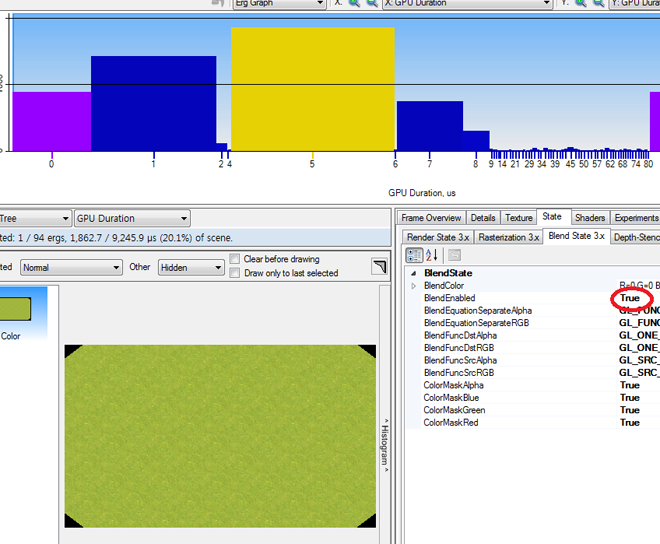
Task: Open the Experiments tab
Action: coord(635,218)
